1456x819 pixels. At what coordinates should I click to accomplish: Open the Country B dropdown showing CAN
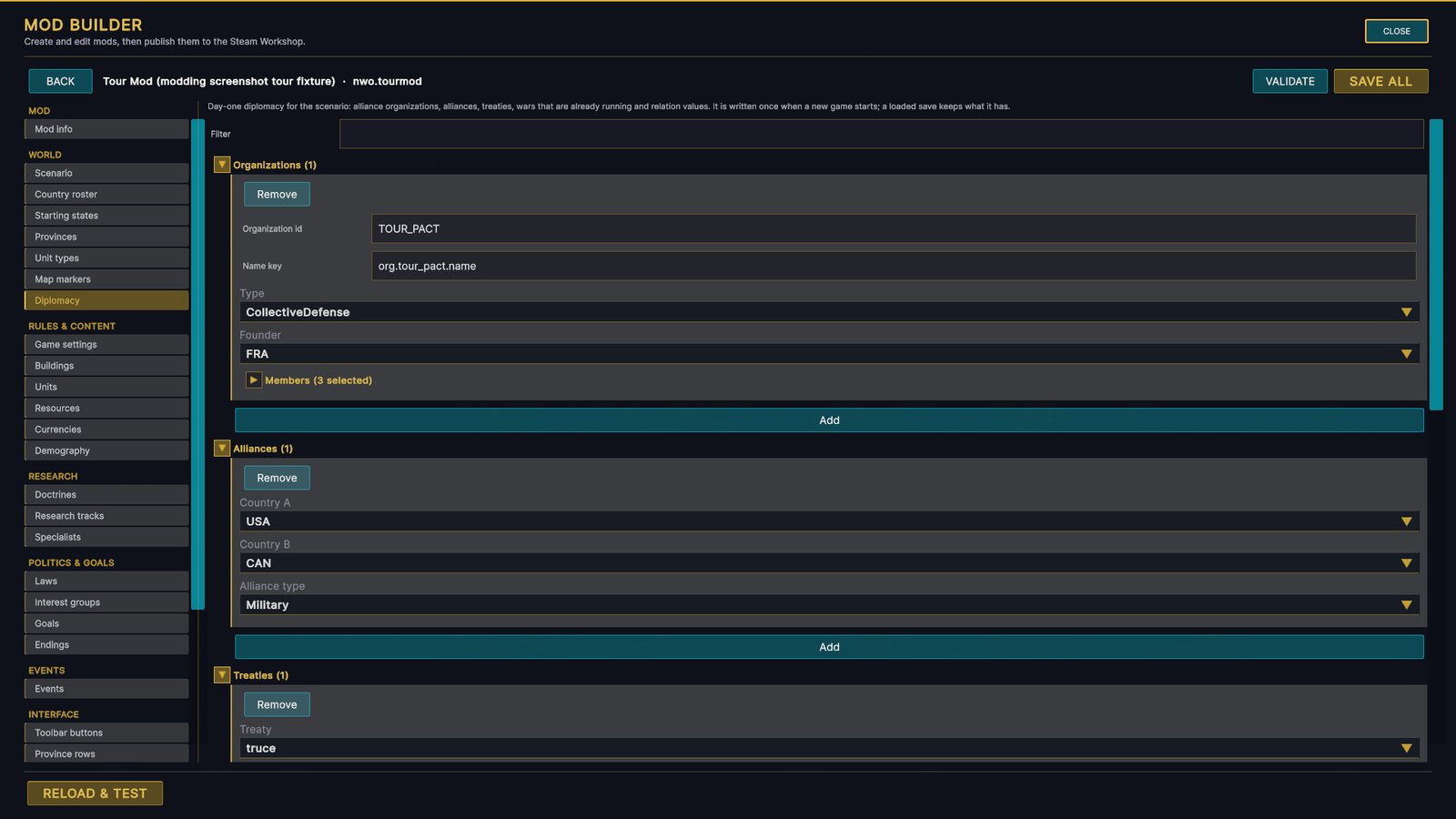[829, 563]
